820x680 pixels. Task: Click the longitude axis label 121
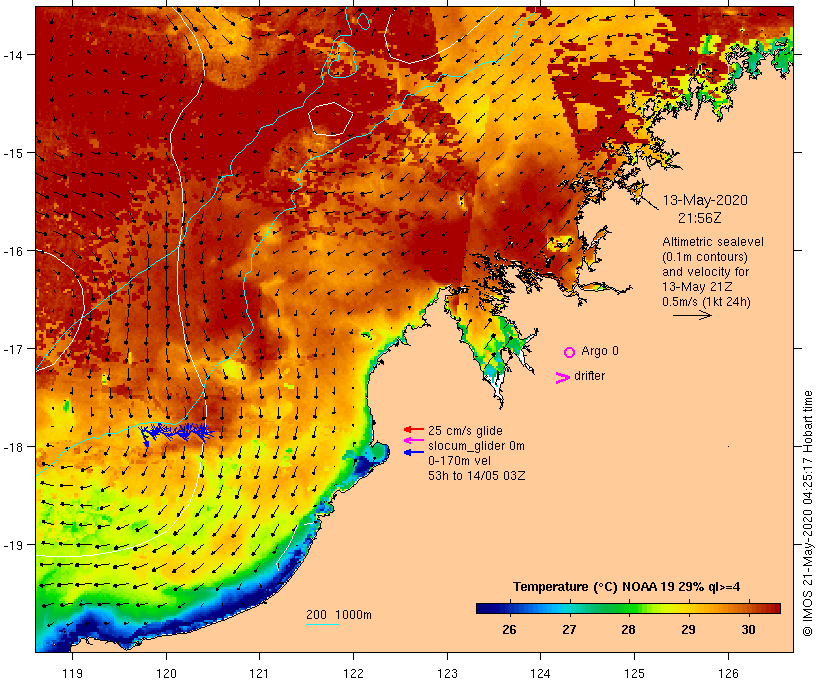point(260,673)
